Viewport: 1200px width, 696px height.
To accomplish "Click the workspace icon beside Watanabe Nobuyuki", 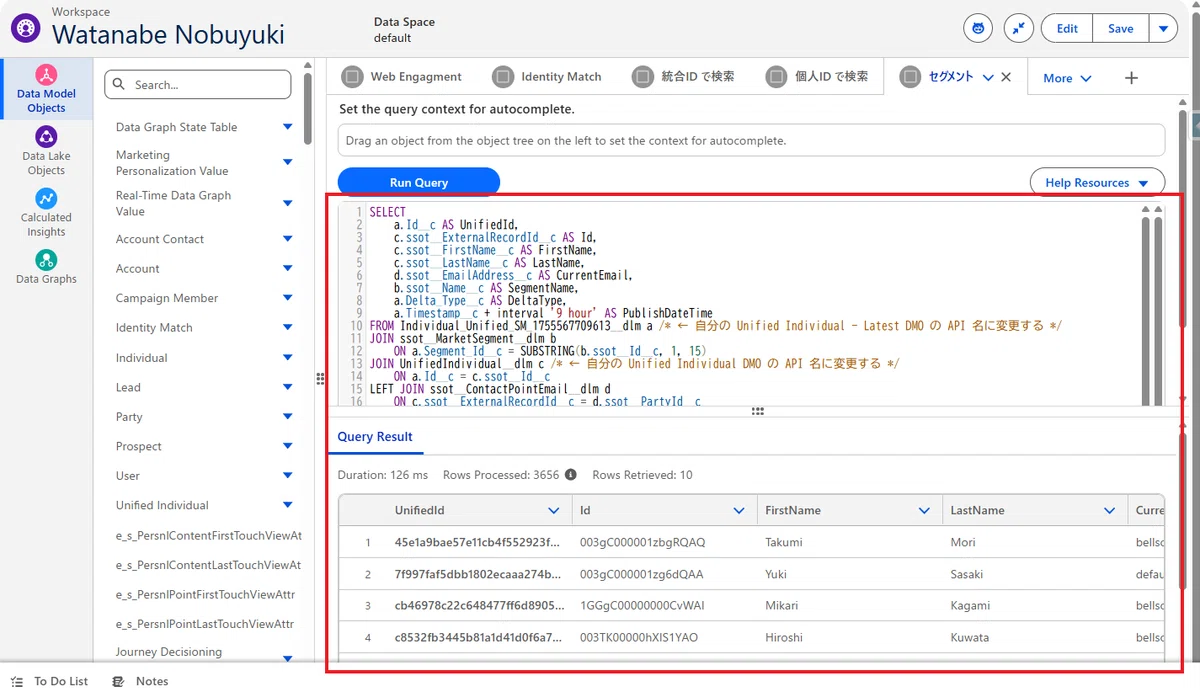I will point(25,27).
